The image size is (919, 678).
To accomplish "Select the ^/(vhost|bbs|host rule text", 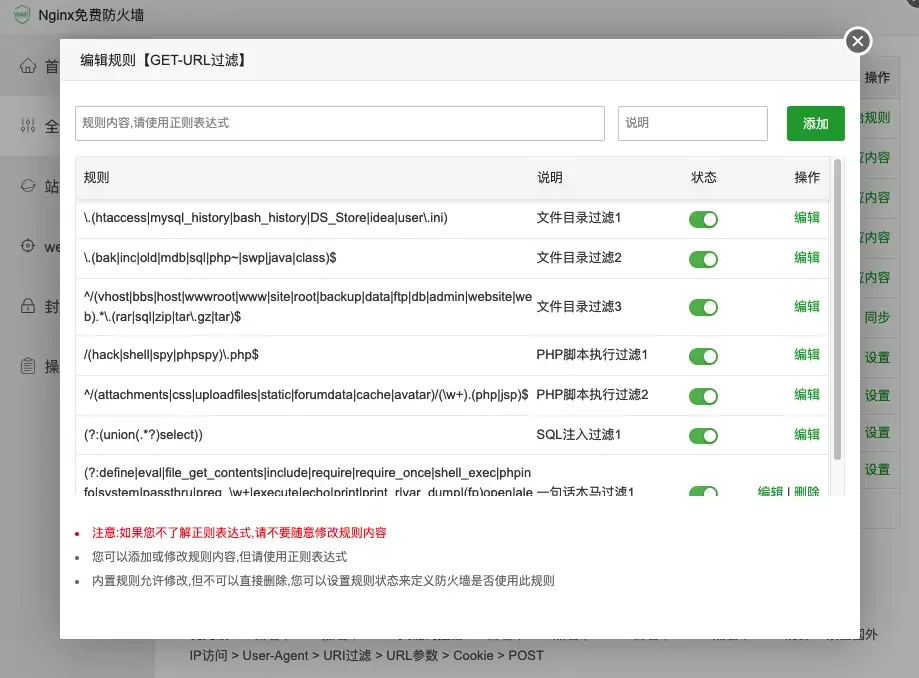I will (x=308, y=306).
